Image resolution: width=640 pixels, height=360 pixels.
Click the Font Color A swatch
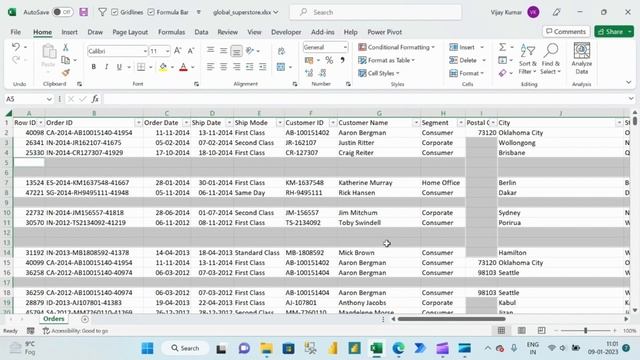[183, 67]
